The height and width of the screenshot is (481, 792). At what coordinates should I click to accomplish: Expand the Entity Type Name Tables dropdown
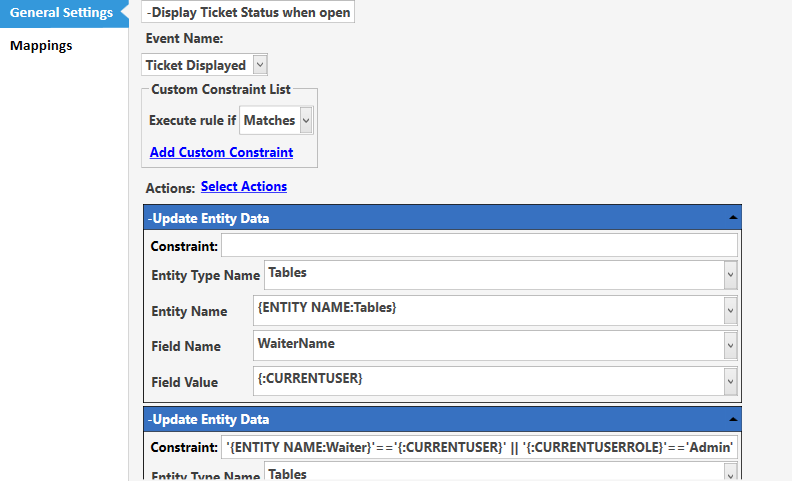(x=730, y=275)
